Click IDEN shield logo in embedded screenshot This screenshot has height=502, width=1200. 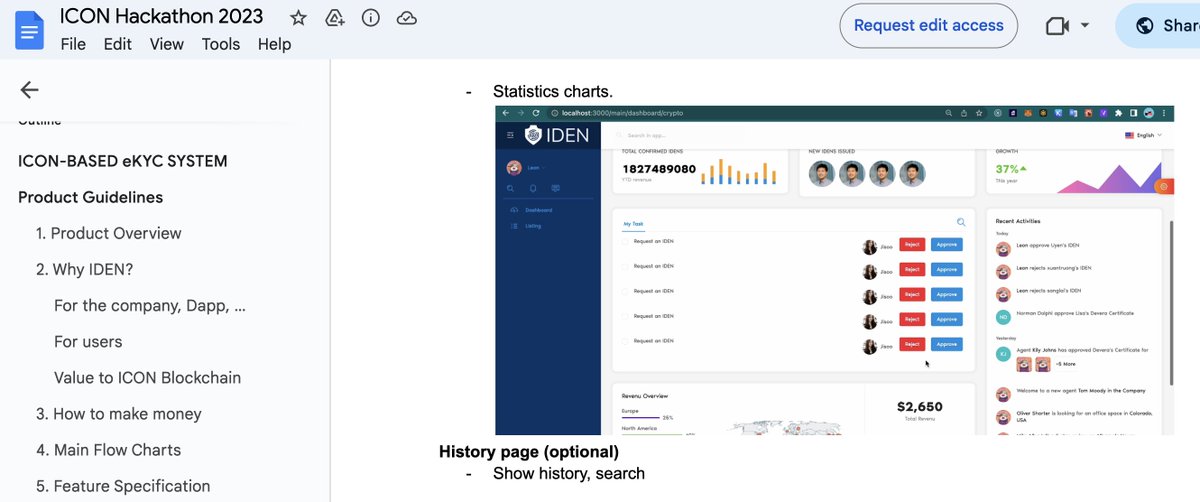click(x=535, y=135)
